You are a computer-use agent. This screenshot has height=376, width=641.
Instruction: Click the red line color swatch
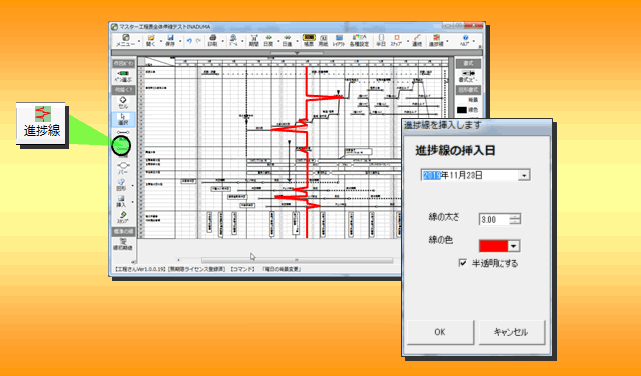(494, 246)
